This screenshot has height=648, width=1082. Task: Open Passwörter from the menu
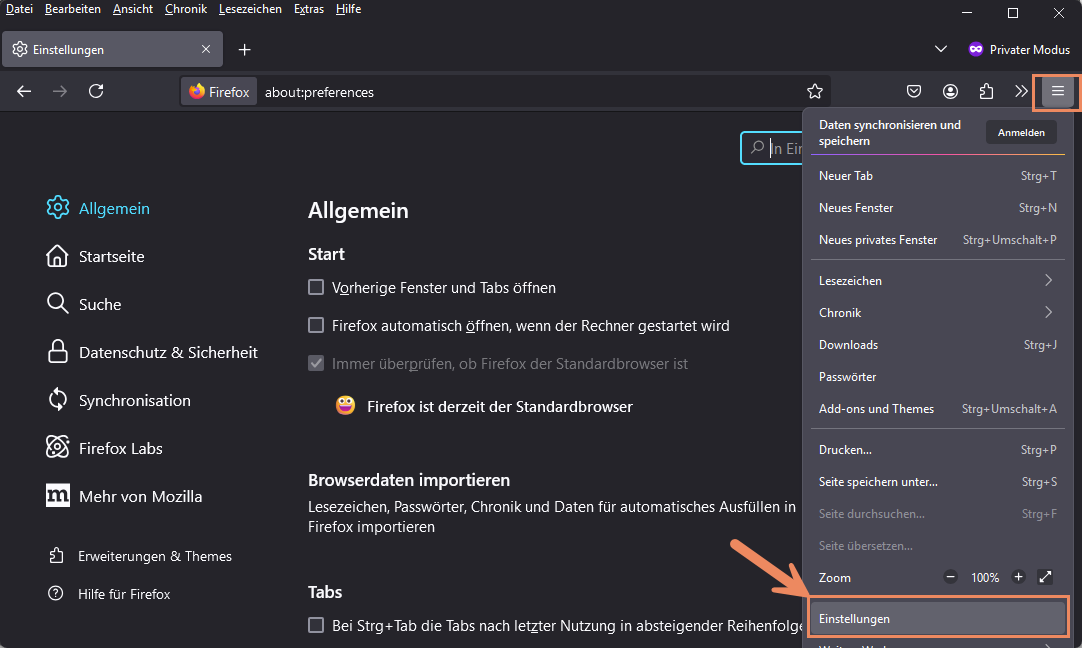coord(937,377)
